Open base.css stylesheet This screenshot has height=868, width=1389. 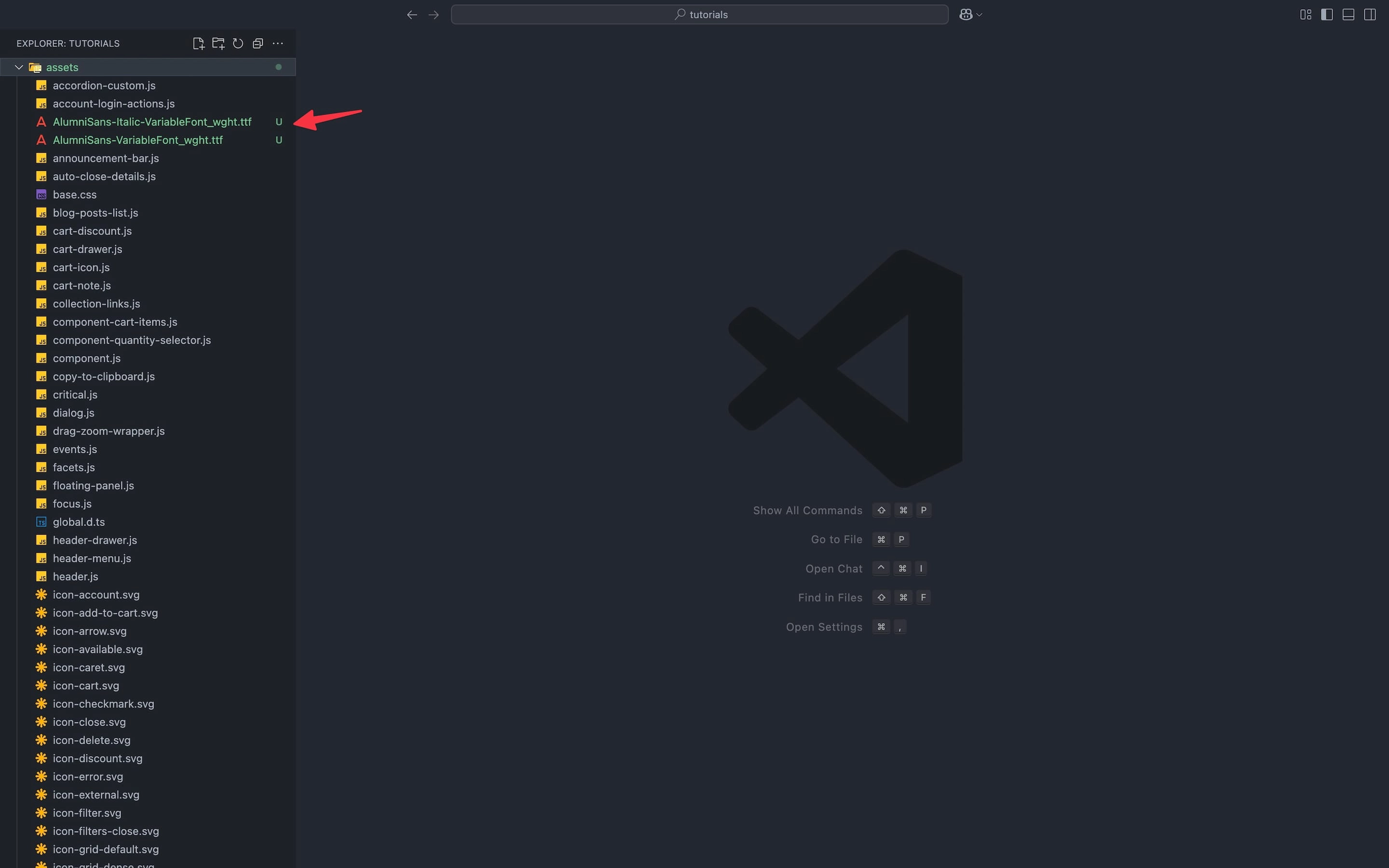(148, 195)
